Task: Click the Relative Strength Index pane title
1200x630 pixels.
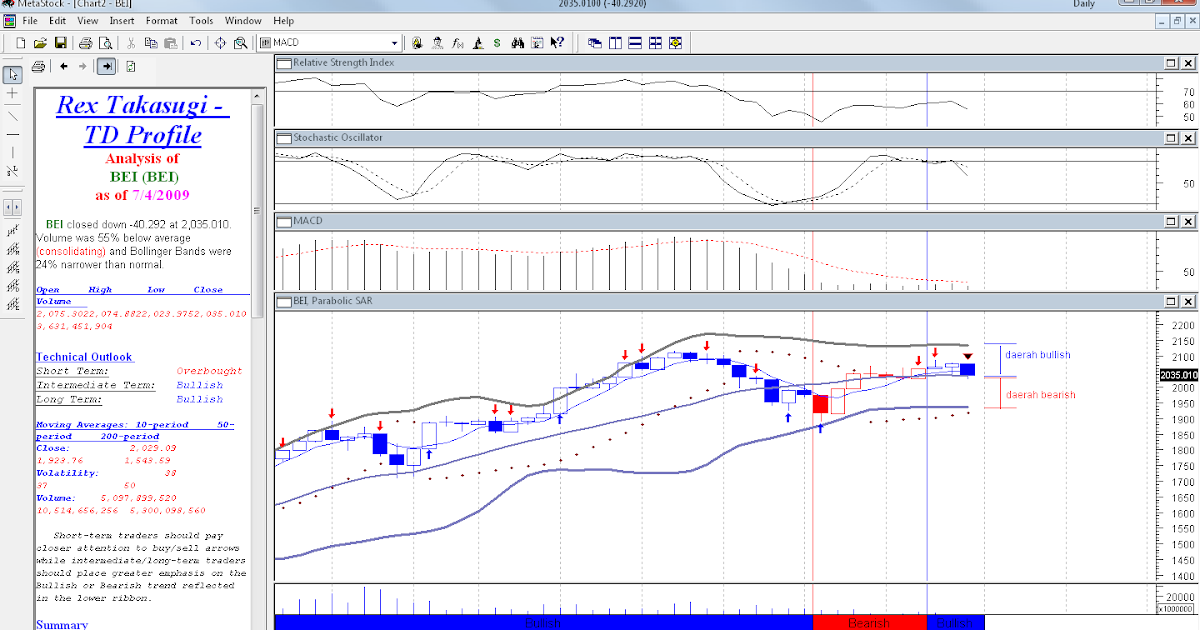Action: pyautogui.click(x=343, y=62)
